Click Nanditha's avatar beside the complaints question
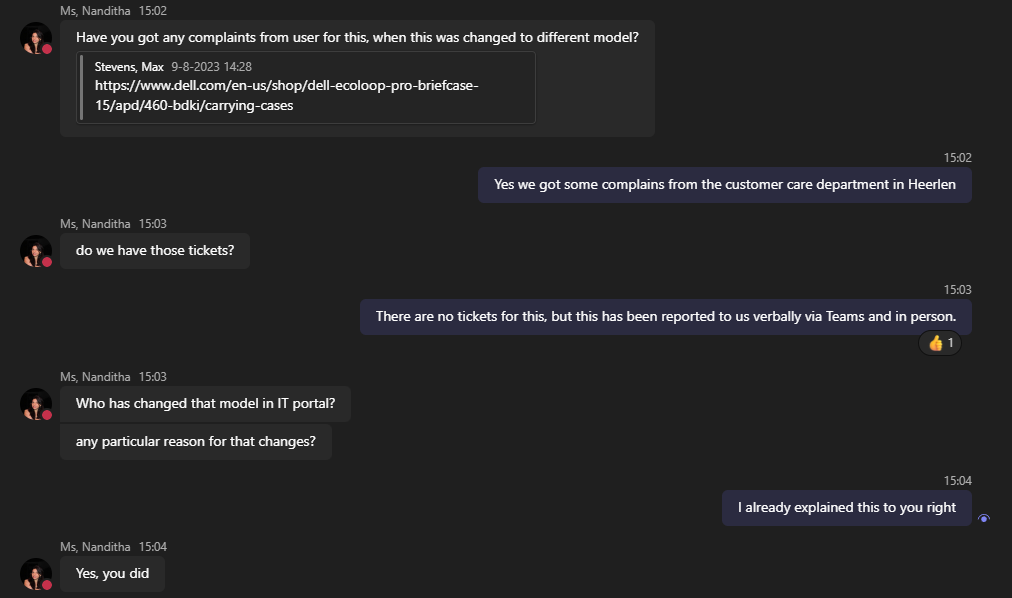Image resolution: width=1012 pixels, height=598 pixels. pyautogui.click(x=36, y=39)
